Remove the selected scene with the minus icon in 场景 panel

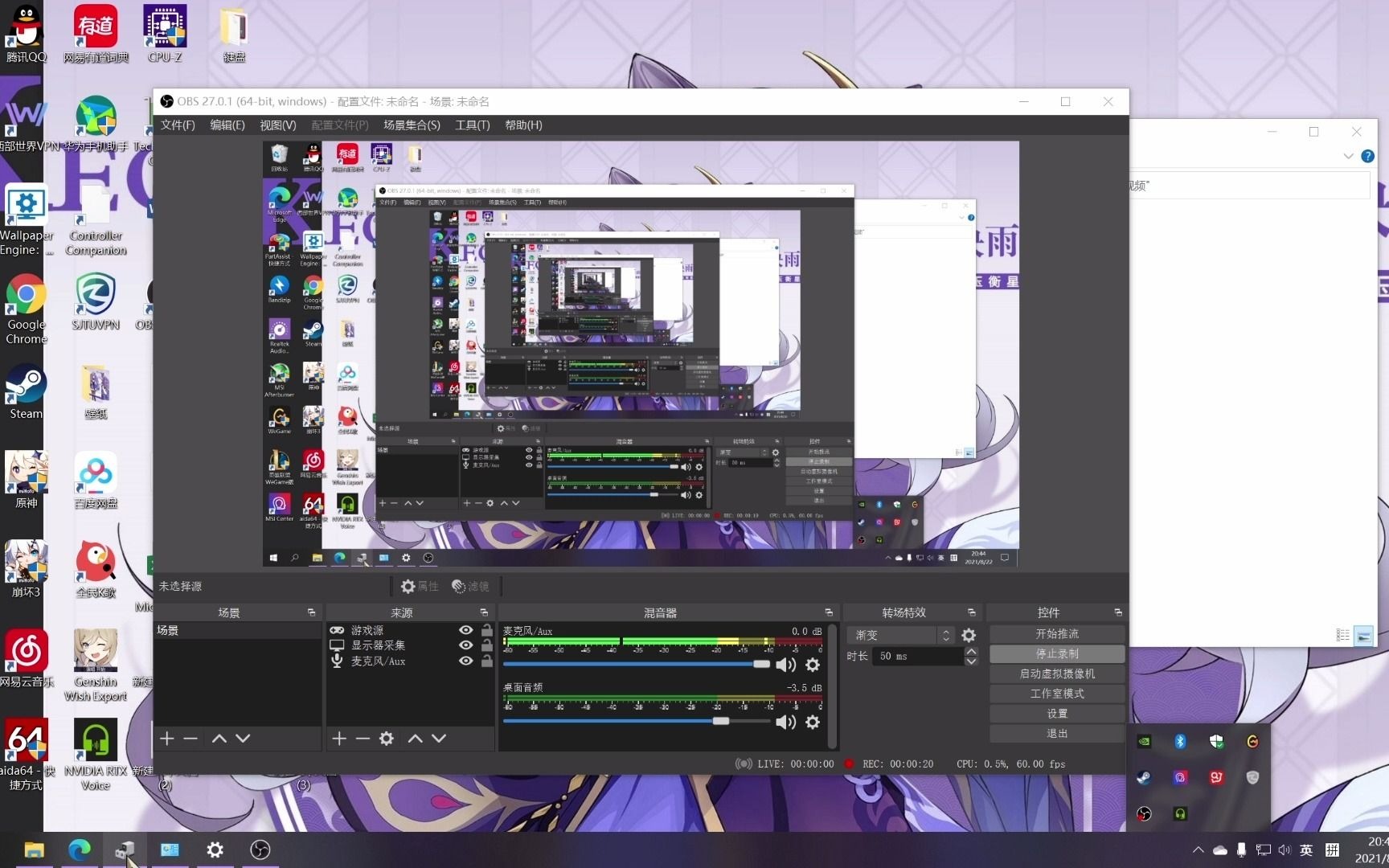pos(191,738)
